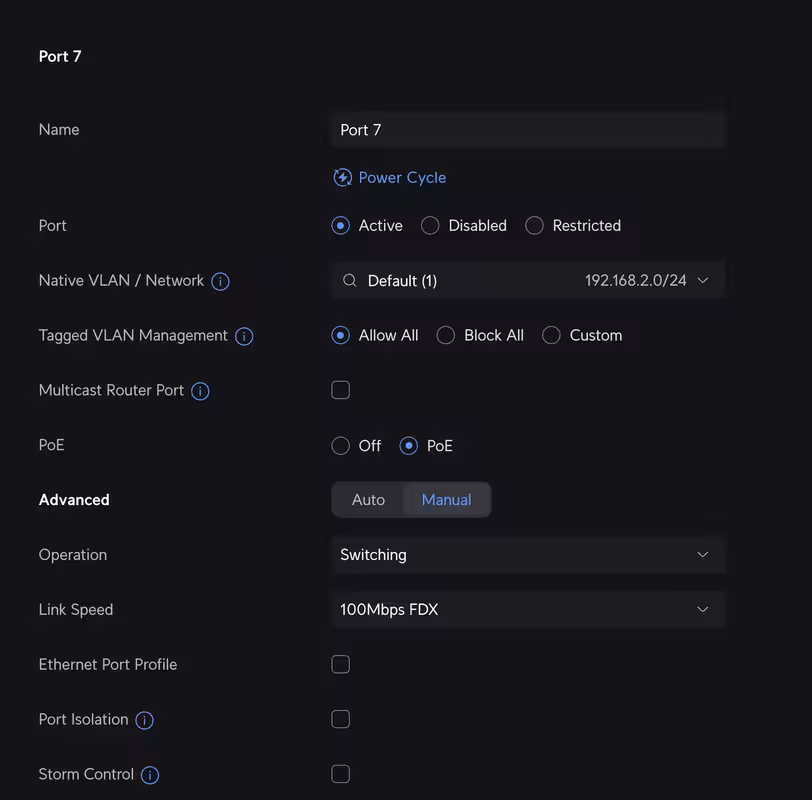Screen dimensions: 812x800
Task: Open Multicast Router Port info icon
Action: point(200,391)
